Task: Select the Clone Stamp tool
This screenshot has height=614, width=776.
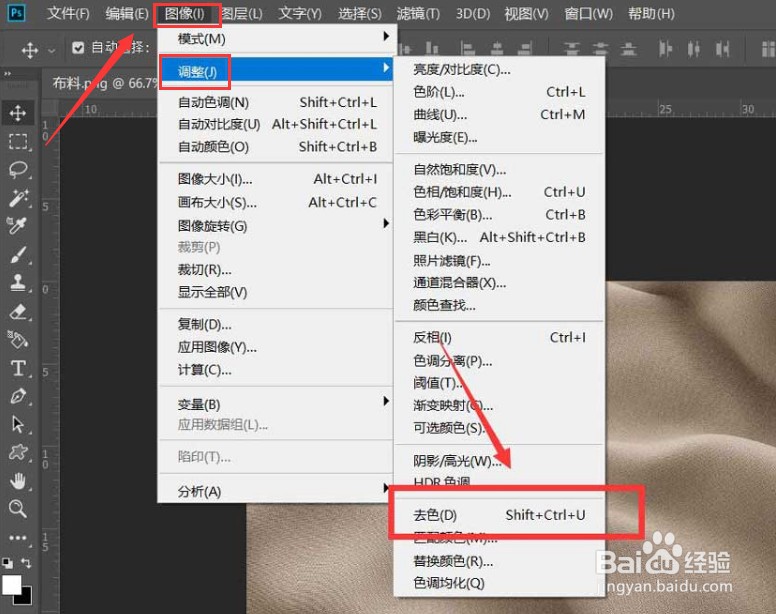Action: point(18,283)
